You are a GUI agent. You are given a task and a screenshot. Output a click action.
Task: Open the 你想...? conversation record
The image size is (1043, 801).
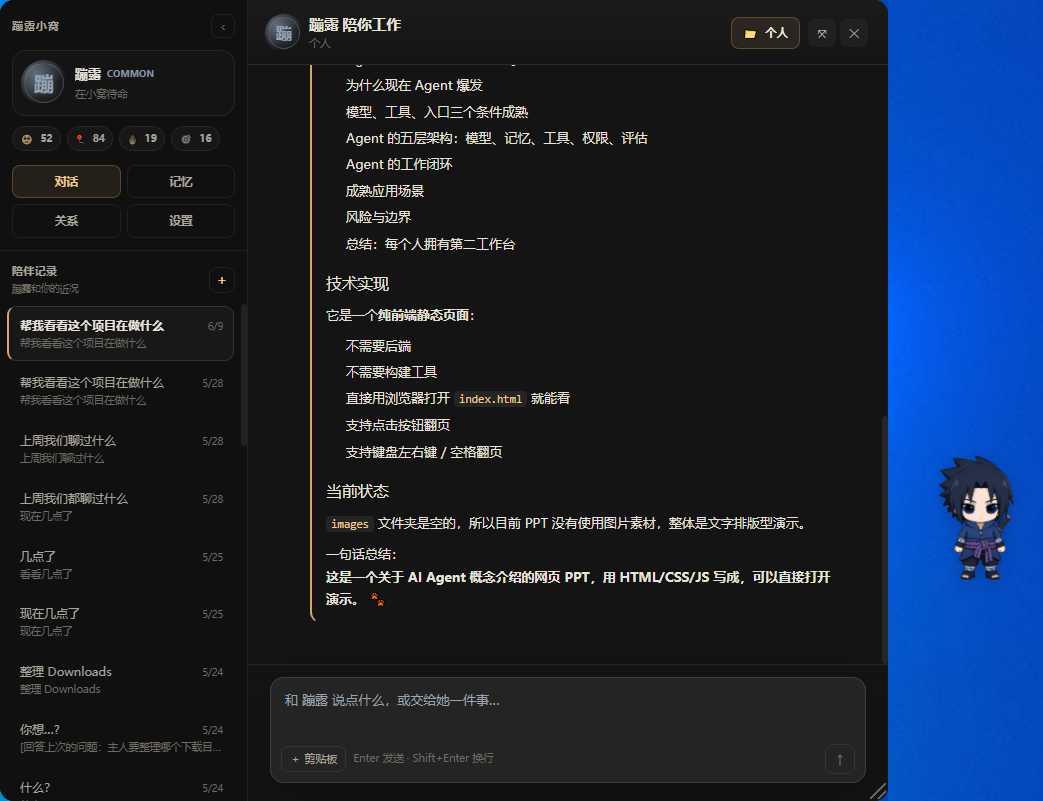[x=120, y=738]
